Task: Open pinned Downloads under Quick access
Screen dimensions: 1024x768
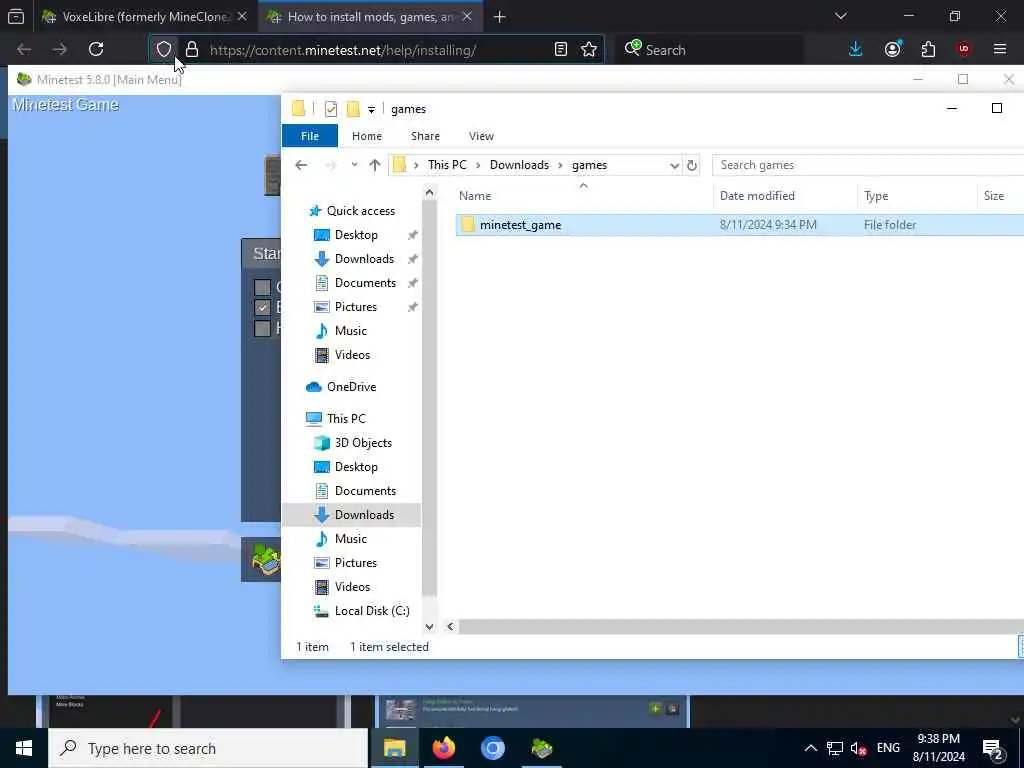Action: pyautogui.click(x=364, y=259)
